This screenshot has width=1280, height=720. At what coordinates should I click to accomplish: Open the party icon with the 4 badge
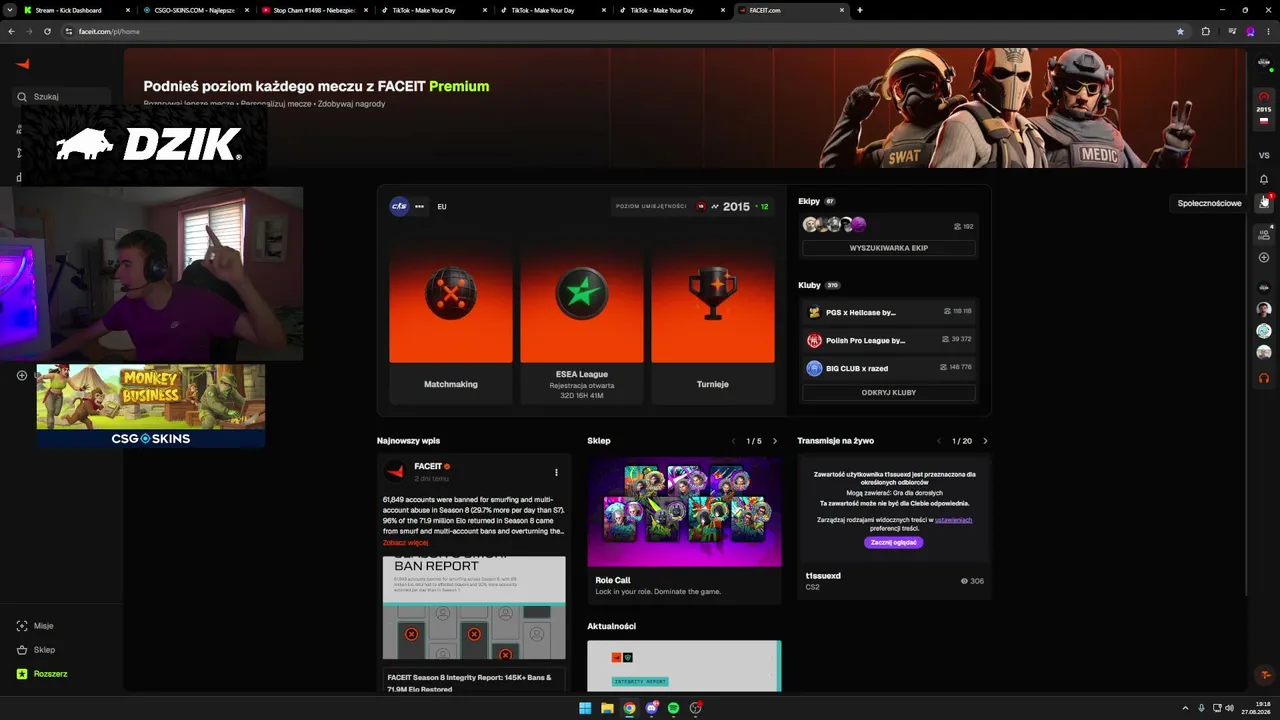click(x=1264, y=233)
